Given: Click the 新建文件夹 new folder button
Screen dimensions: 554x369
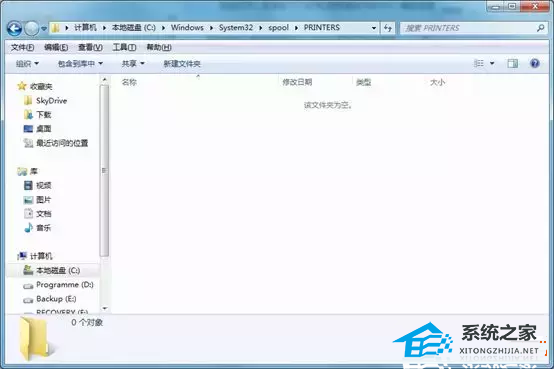Looking at the screenshot, I should 182,64.
